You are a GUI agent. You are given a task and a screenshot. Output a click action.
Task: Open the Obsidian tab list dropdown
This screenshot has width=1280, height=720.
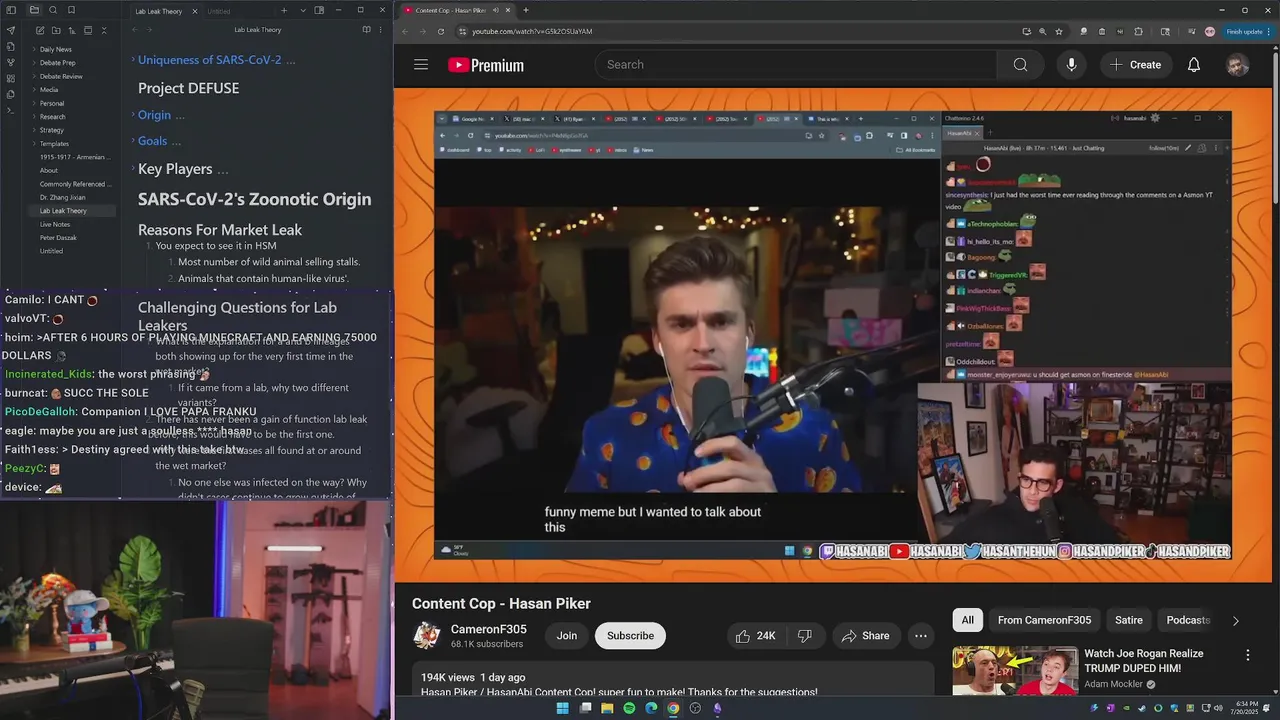[x=303, y=10]
